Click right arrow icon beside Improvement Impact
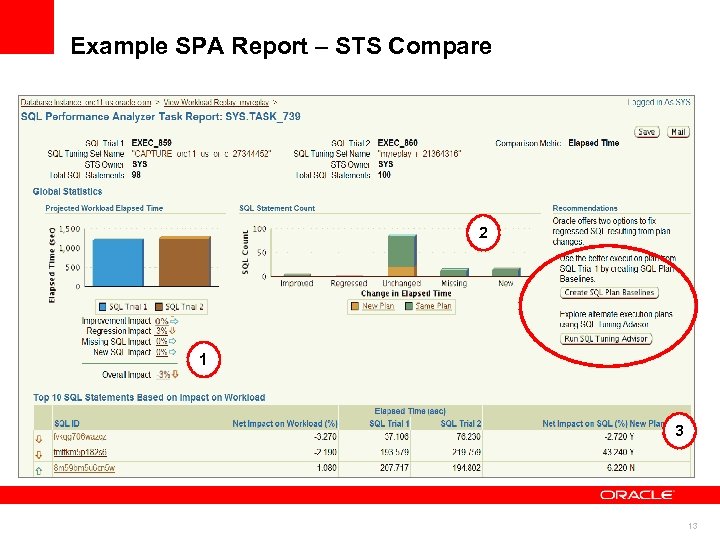Image resolution: width=720 pixels, height=540 pixels. coord(174,321)
